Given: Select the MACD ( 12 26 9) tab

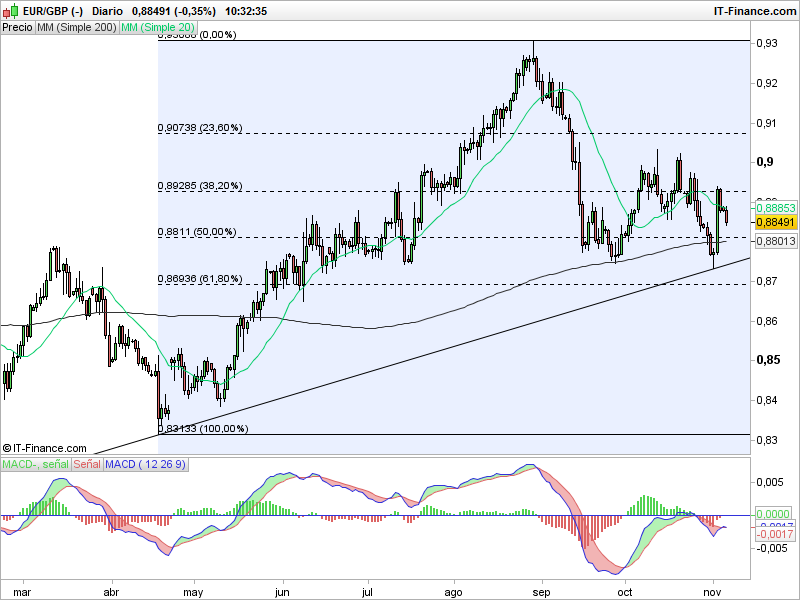Looking at the screenshot, I should click(x=146, y=464).
